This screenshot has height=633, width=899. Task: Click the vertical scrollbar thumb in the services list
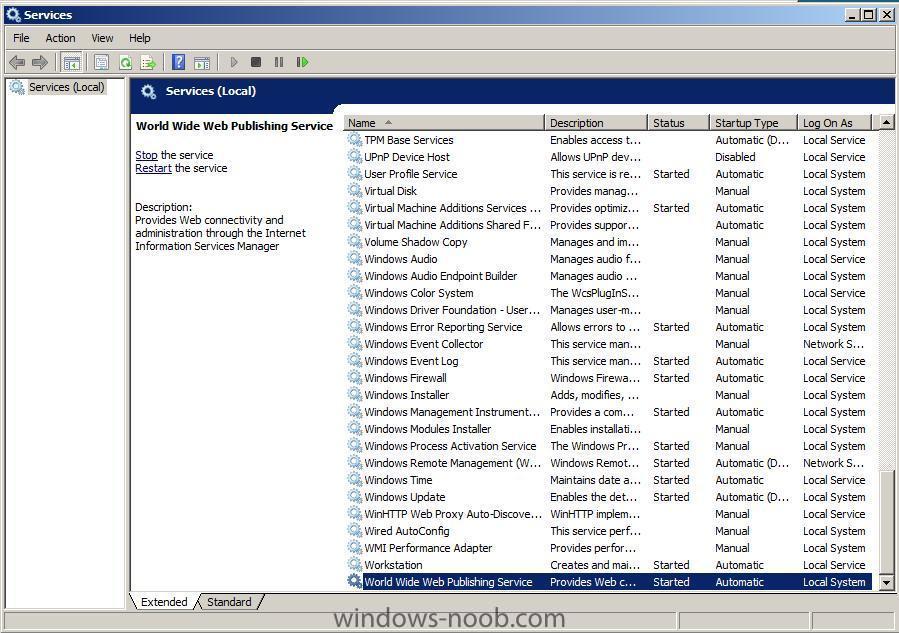886,522
